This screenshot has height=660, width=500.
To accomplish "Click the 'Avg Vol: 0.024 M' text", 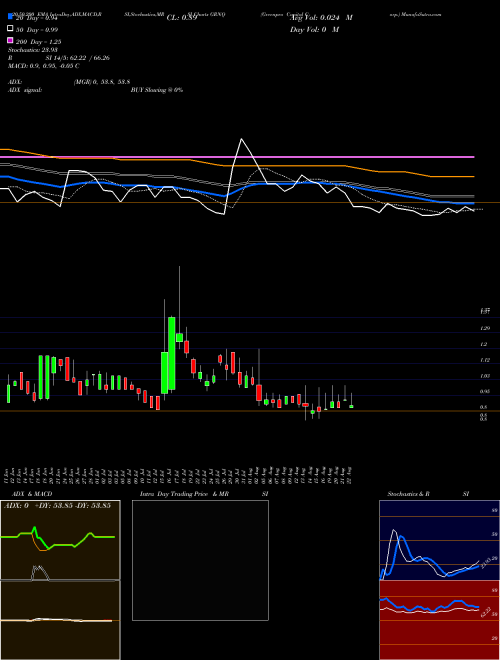I will point(321,18).
